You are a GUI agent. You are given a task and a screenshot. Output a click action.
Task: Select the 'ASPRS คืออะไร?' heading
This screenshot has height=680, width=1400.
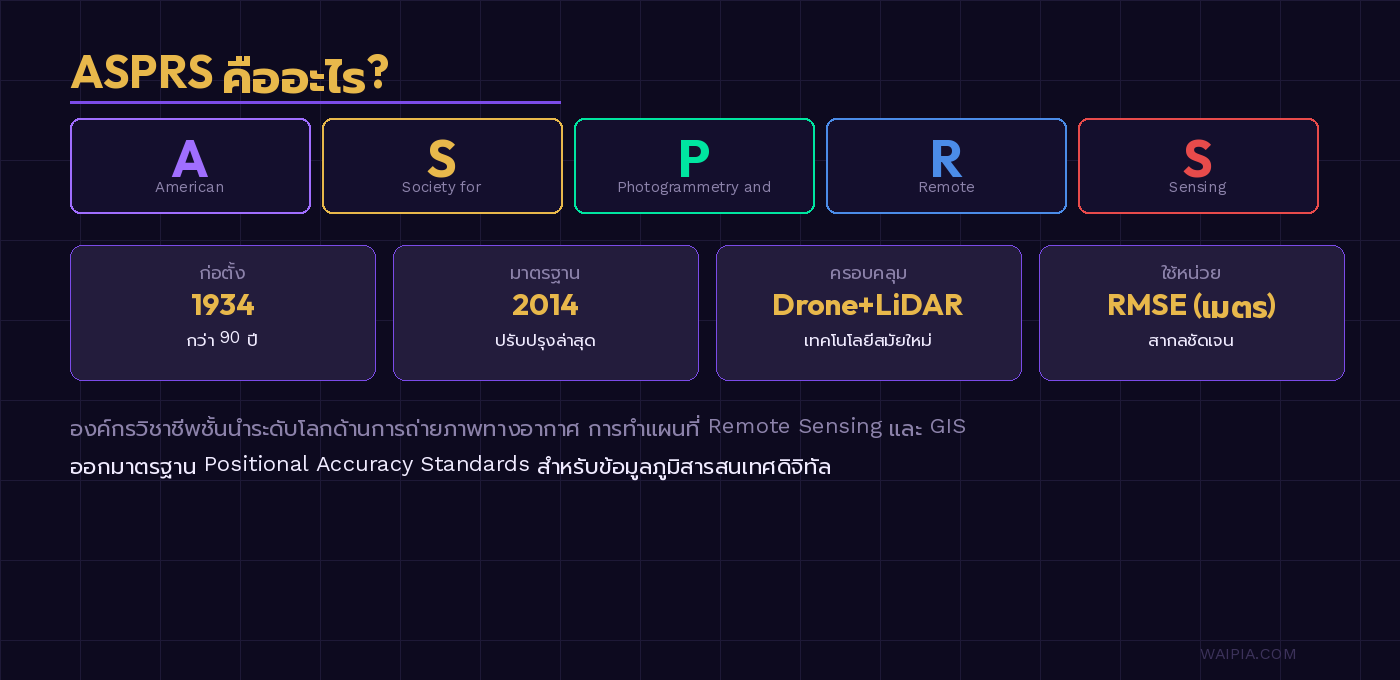[x=229, y=73]
